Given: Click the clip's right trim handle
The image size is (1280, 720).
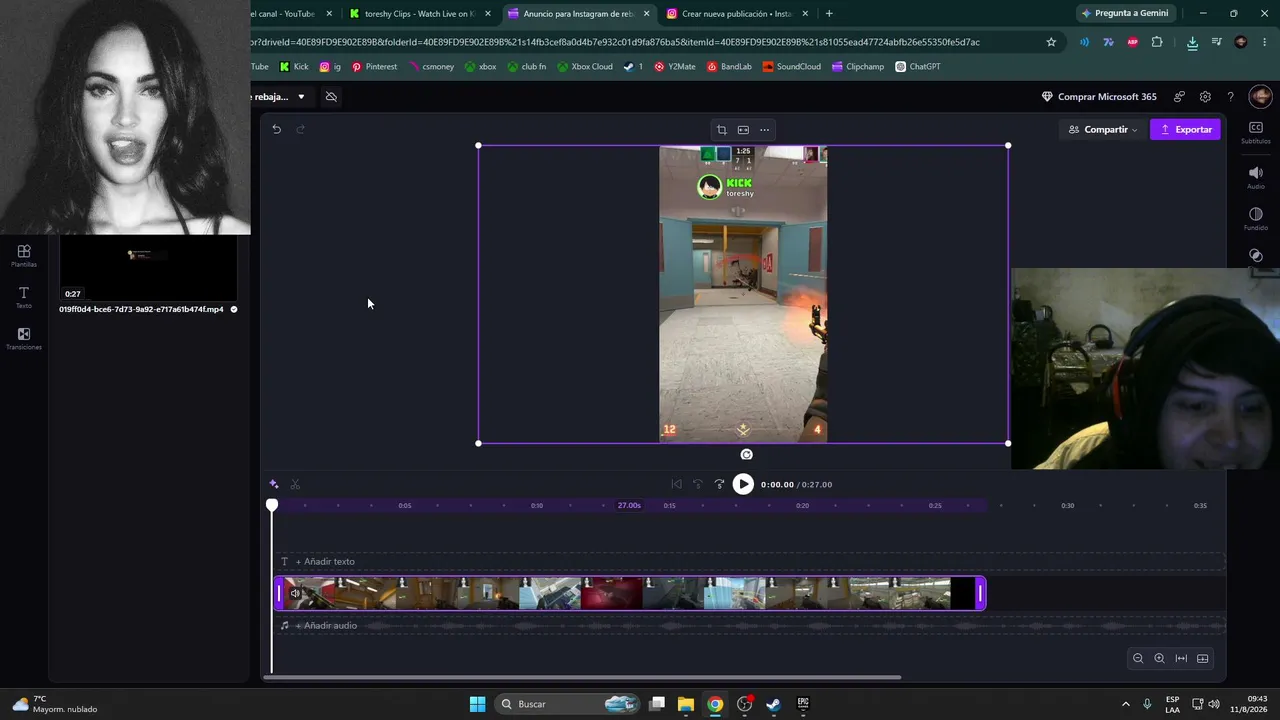Looking at the screenshot, I should pyautogui.click(x=980, y=594).
